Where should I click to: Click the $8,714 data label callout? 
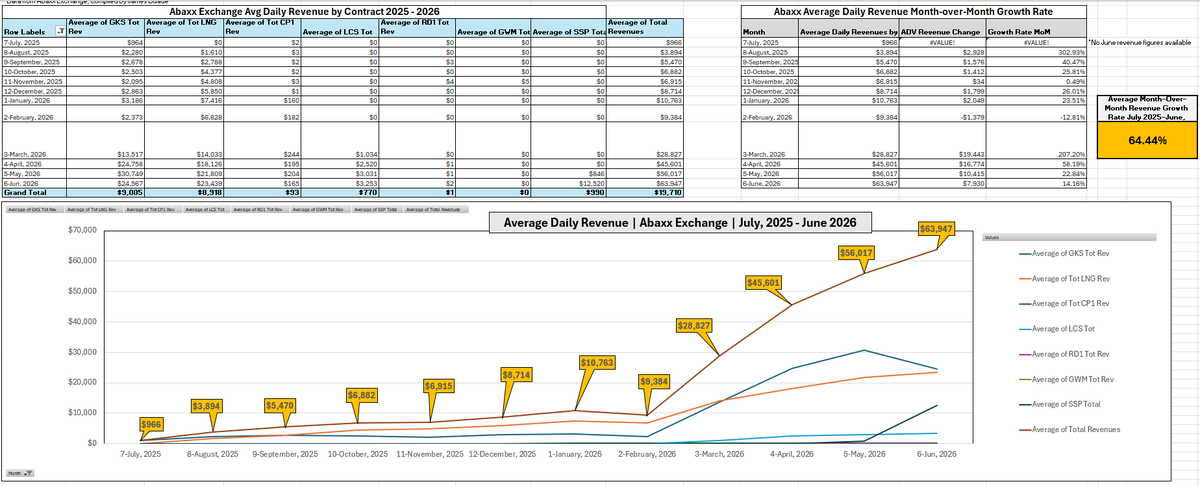click(518, 374)
